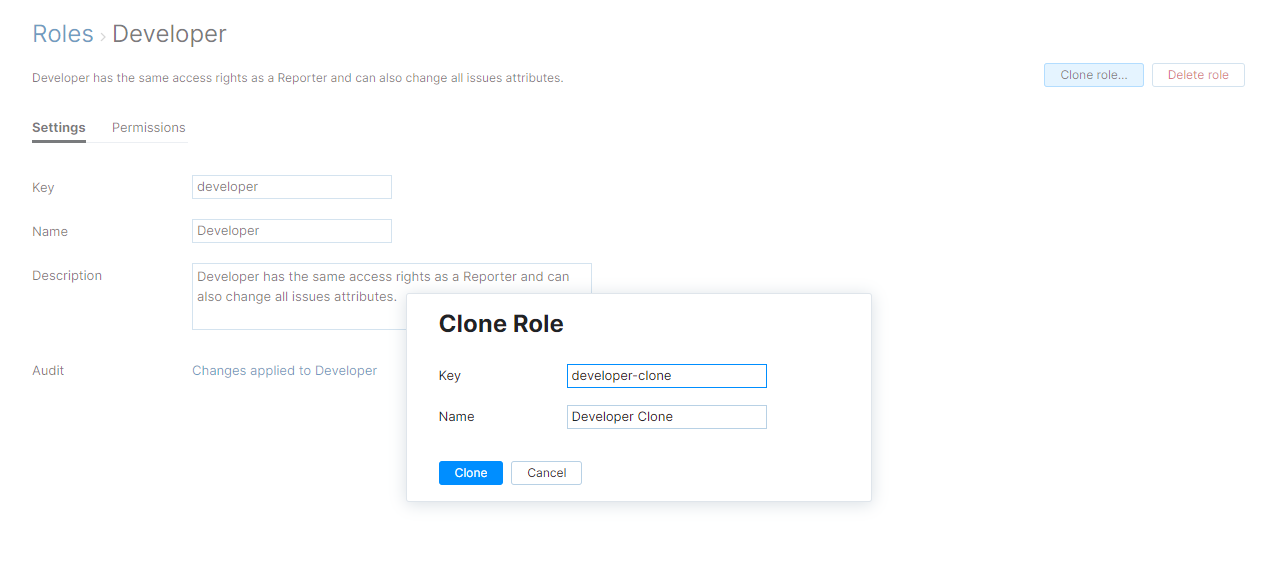Focus the Key field containing developer-clone
The width and height of the screenshot is (1276, 572).
pos(666,376)
